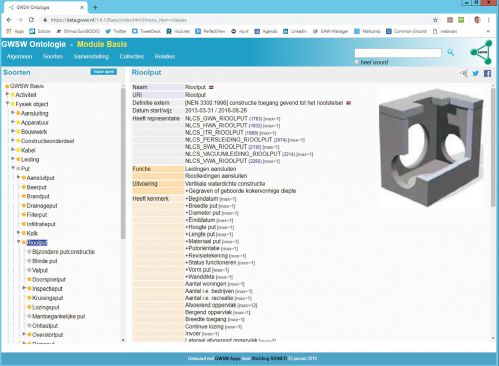The image size is (499, 366).
Task: Click the browser reload icon
Action: tap(31, 20)
